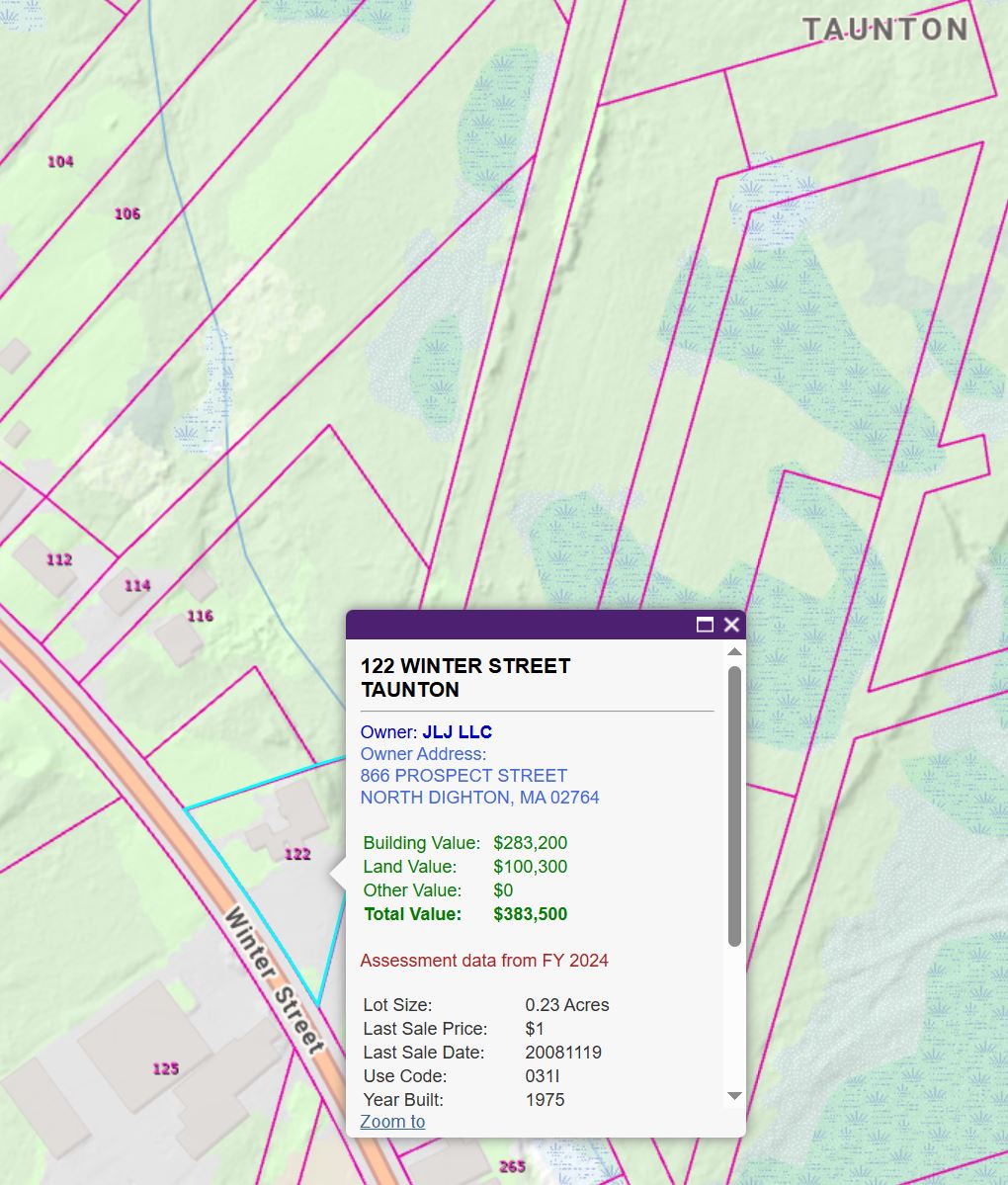Click the popup's purple title bar
This screenshot has height=1185, width=1008.
[x=514, y=625]
